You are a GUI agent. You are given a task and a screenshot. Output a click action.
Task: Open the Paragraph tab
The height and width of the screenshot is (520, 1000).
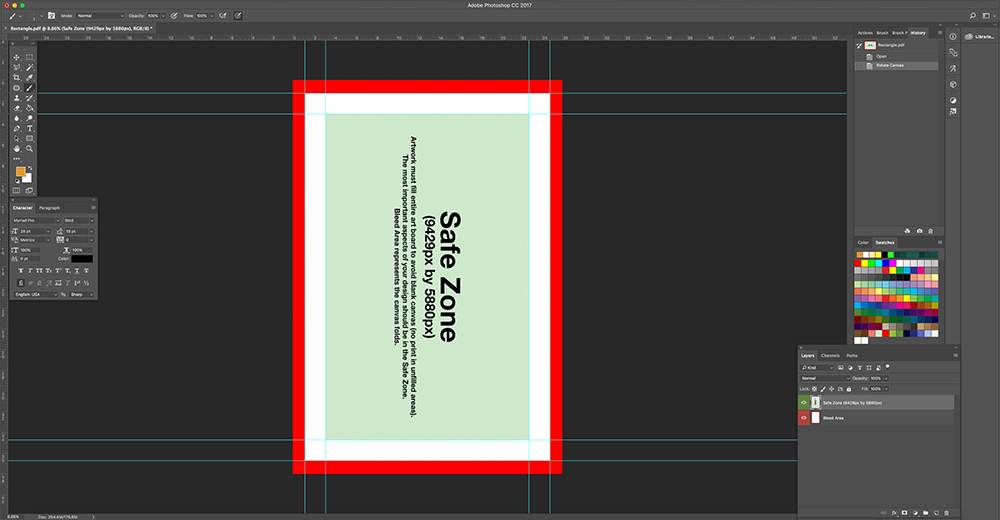[49, 207]
